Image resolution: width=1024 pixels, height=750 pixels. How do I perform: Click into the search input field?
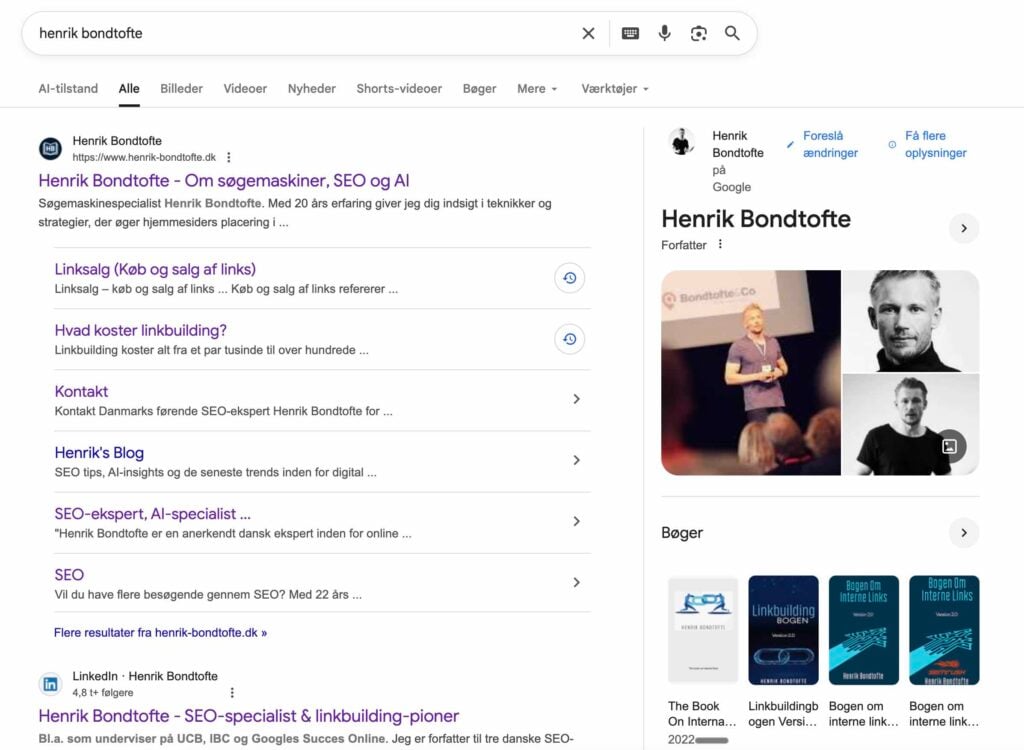click(x=300, y=33)
